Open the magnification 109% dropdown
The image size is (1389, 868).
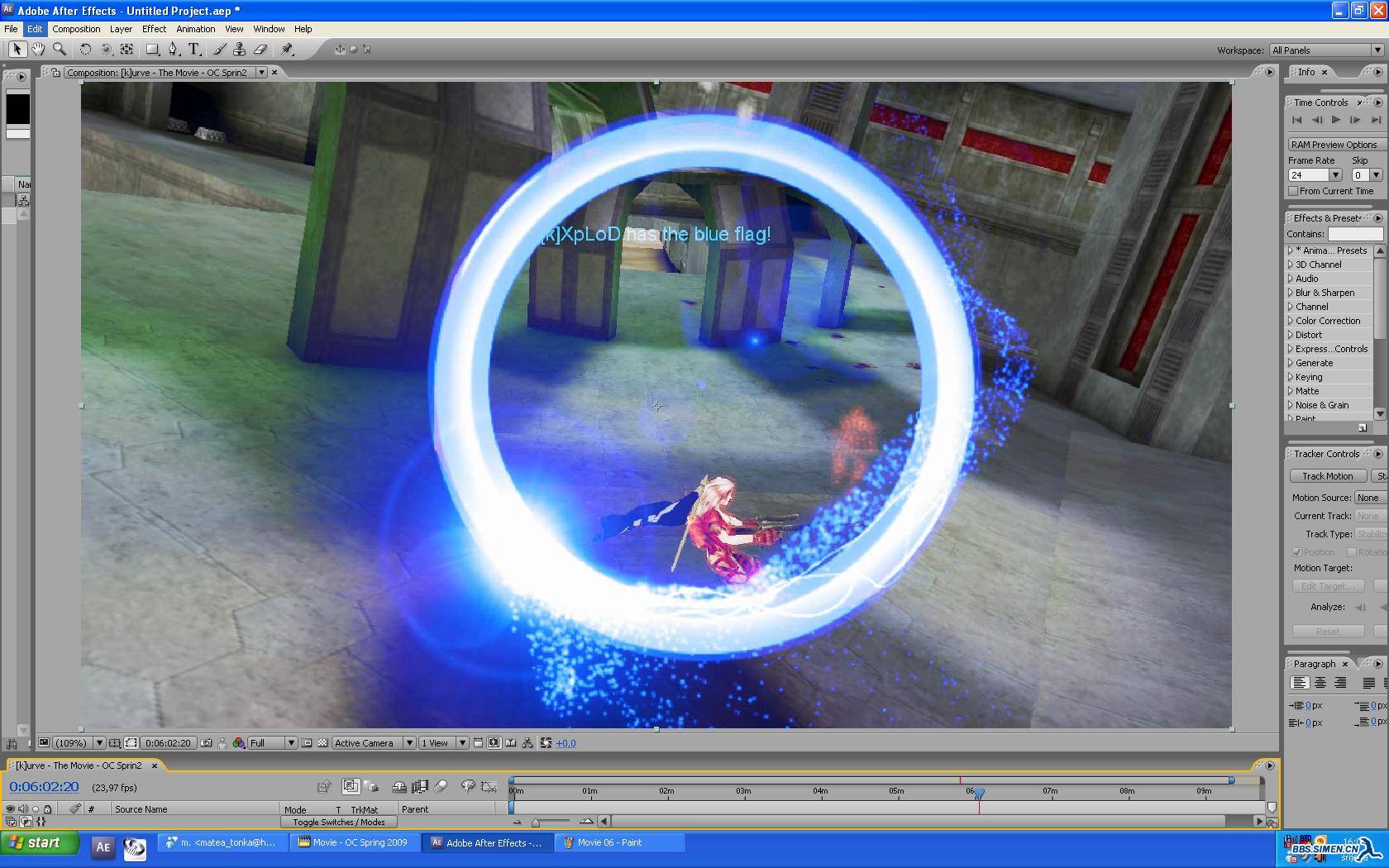pos(79,743)
